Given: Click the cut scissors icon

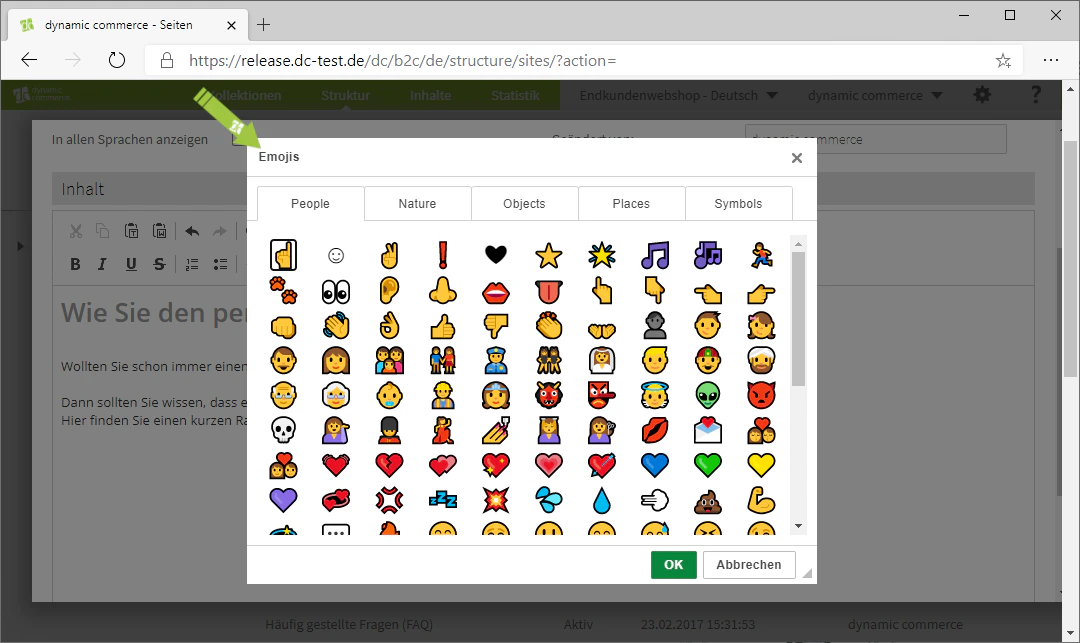Looking at the screenshot, I should [76, 231].
